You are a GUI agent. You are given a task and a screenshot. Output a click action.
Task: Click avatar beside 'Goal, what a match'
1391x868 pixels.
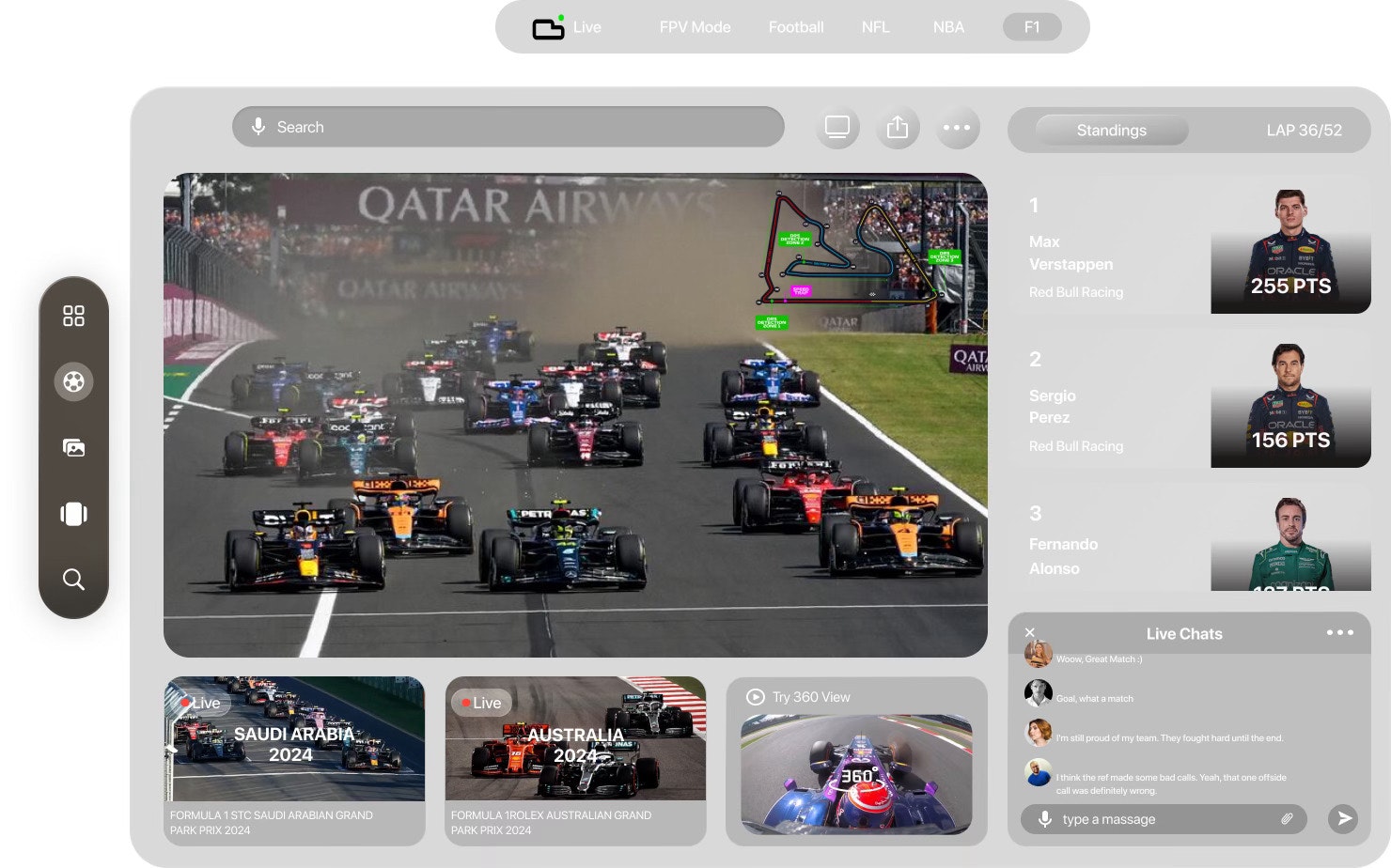[x=1038, y=692]
